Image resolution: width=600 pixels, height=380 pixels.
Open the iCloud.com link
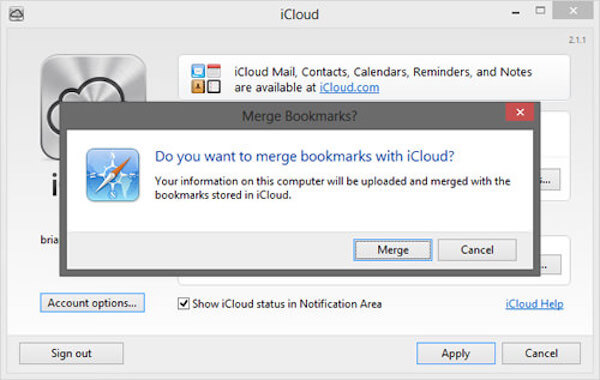point(349,88)
